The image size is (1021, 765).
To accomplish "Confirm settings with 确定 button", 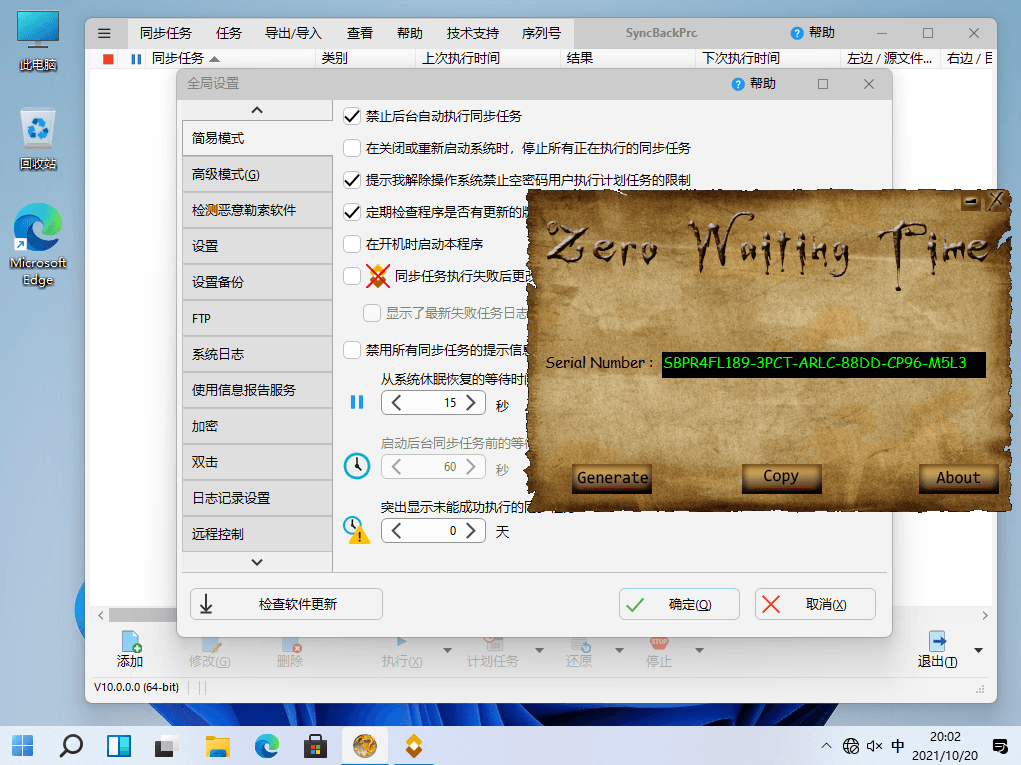I will (679, 604).
